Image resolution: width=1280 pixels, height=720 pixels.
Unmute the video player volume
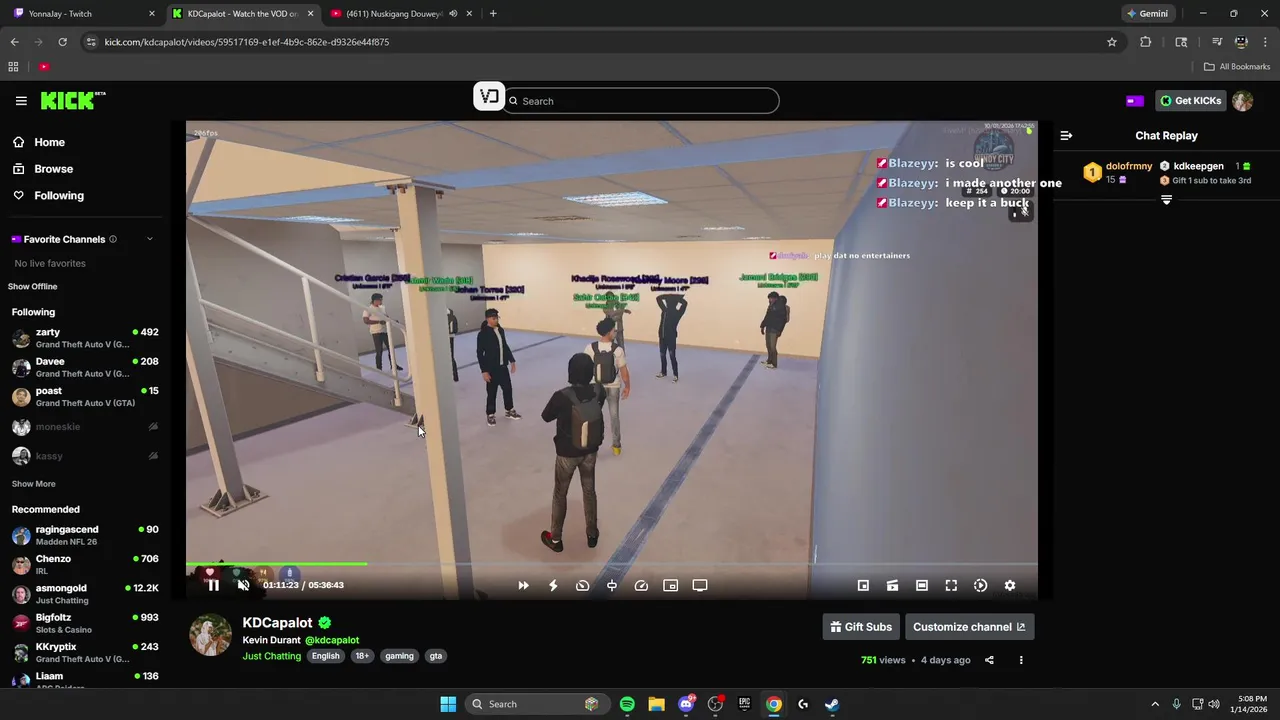click(243, 585)
